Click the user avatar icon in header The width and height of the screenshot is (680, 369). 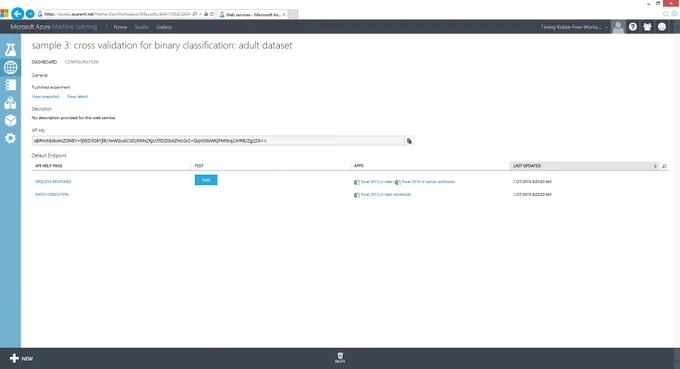pos(618,27)
